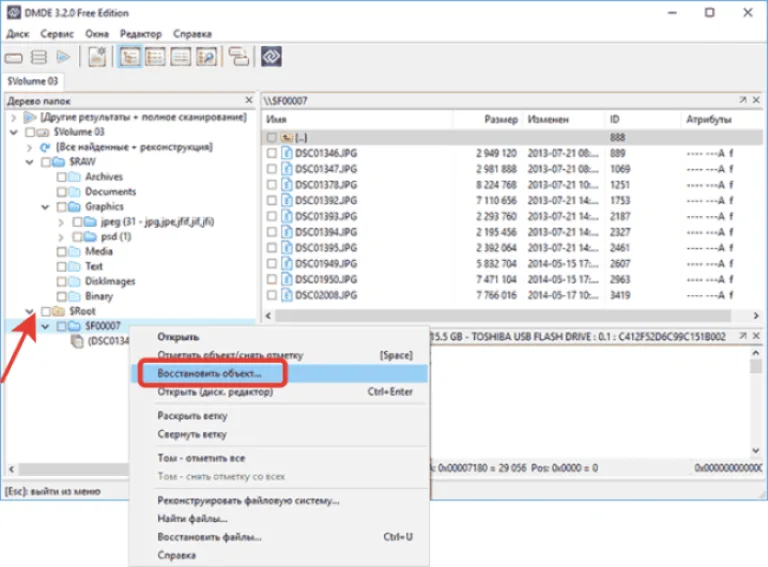Image resolution: width=768 pixels, height=567 pixels.
Task: Activate the tree view panel icon
Action: tap(130, 57)
